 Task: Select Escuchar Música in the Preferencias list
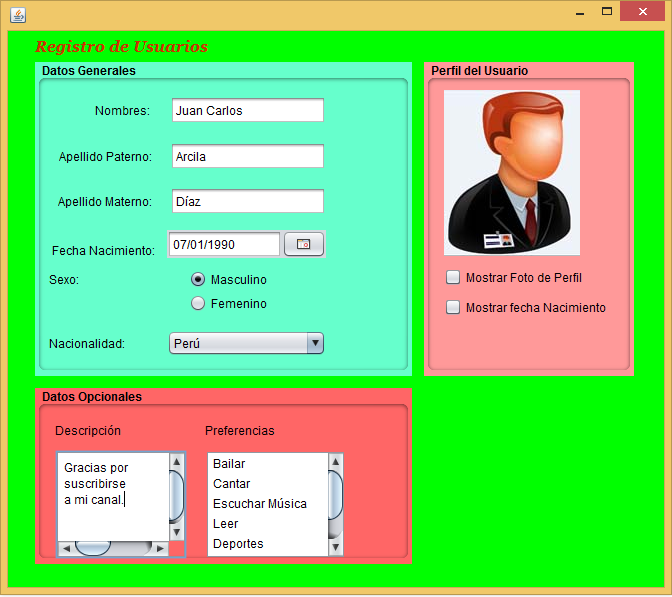point(268,504)
